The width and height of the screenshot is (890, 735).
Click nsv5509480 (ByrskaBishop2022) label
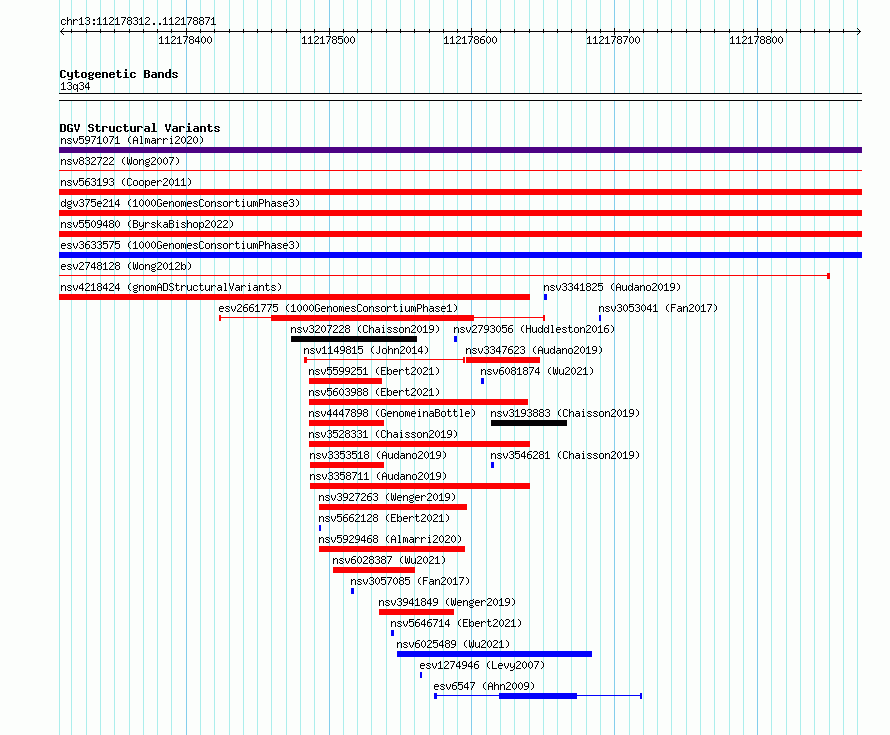(x=147, y=224)
